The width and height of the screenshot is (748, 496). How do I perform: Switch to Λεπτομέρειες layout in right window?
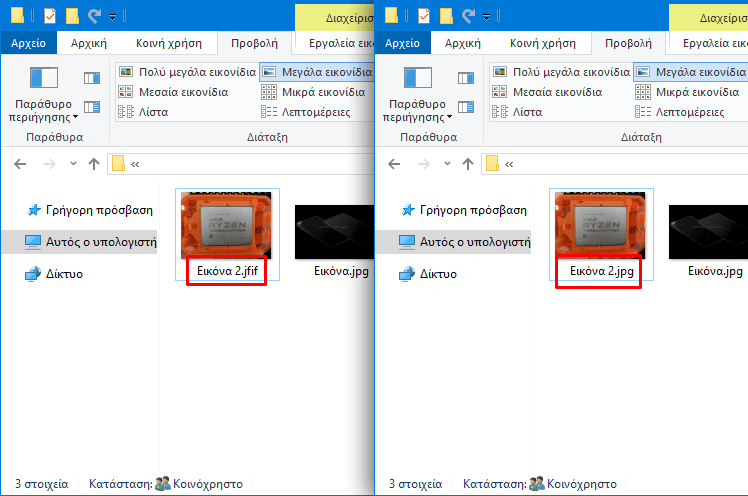point(680,112)
